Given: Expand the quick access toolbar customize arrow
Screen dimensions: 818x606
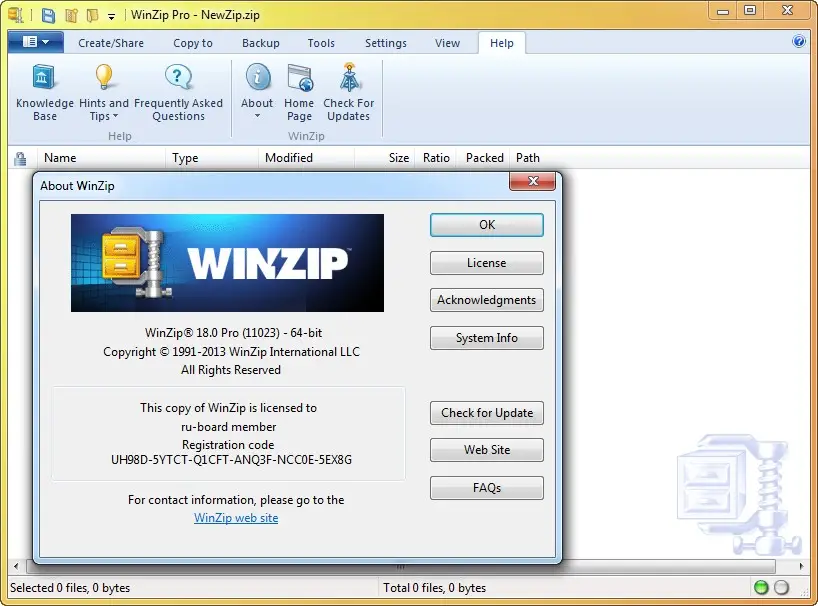Looking at the screenshot, I should click(111, 17).
